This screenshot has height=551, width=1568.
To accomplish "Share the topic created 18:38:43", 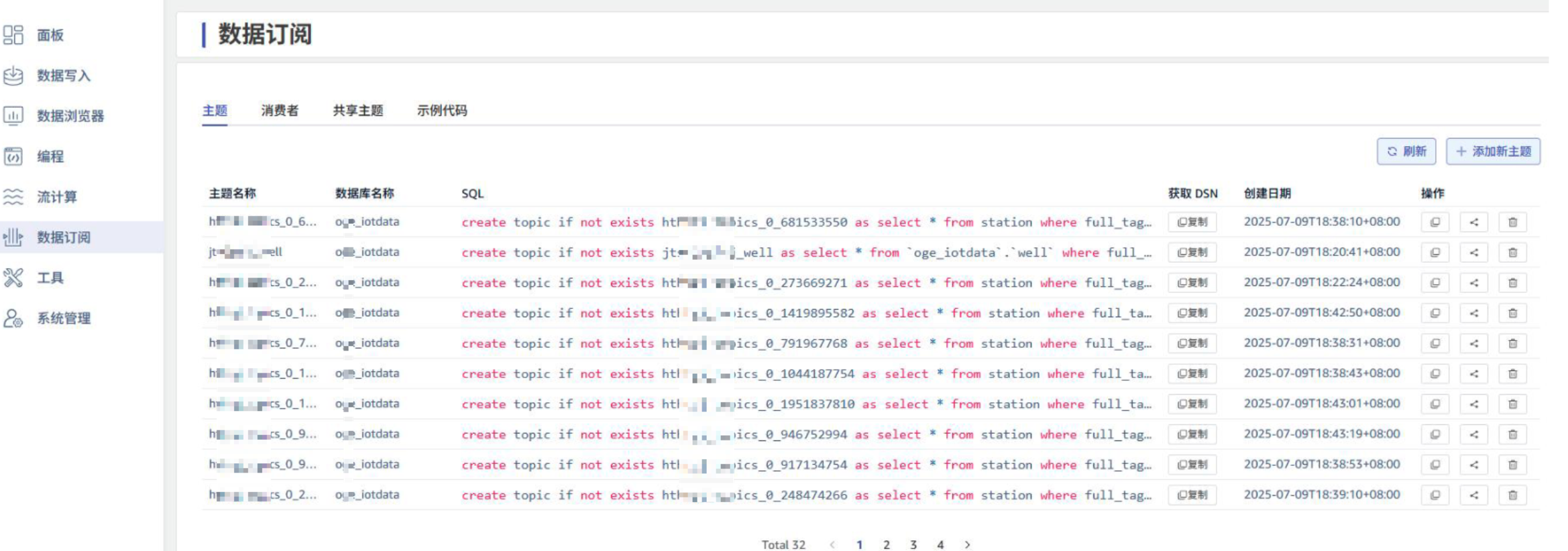I will [1474, 373].
